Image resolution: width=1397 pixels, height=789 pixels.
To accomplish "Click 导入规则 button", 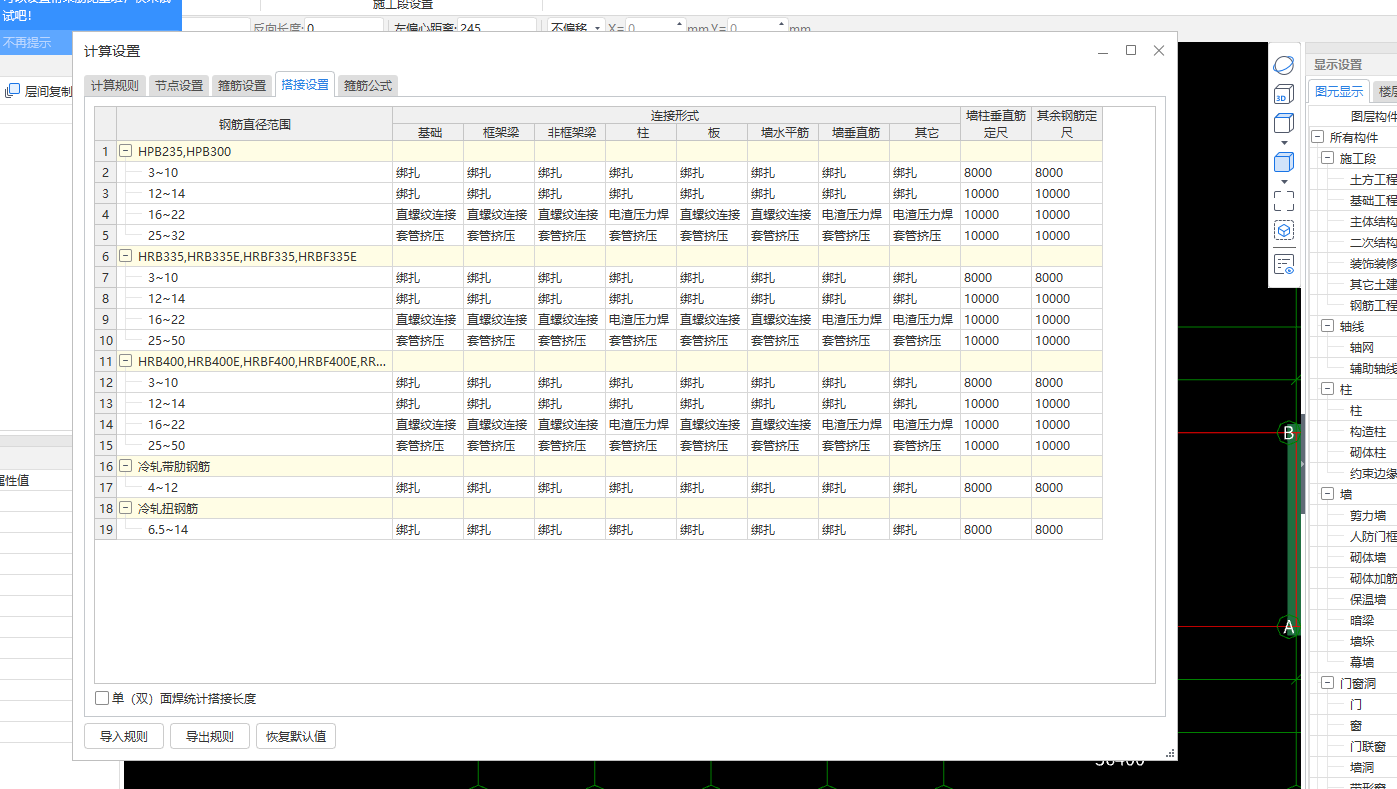I will 124,737.
